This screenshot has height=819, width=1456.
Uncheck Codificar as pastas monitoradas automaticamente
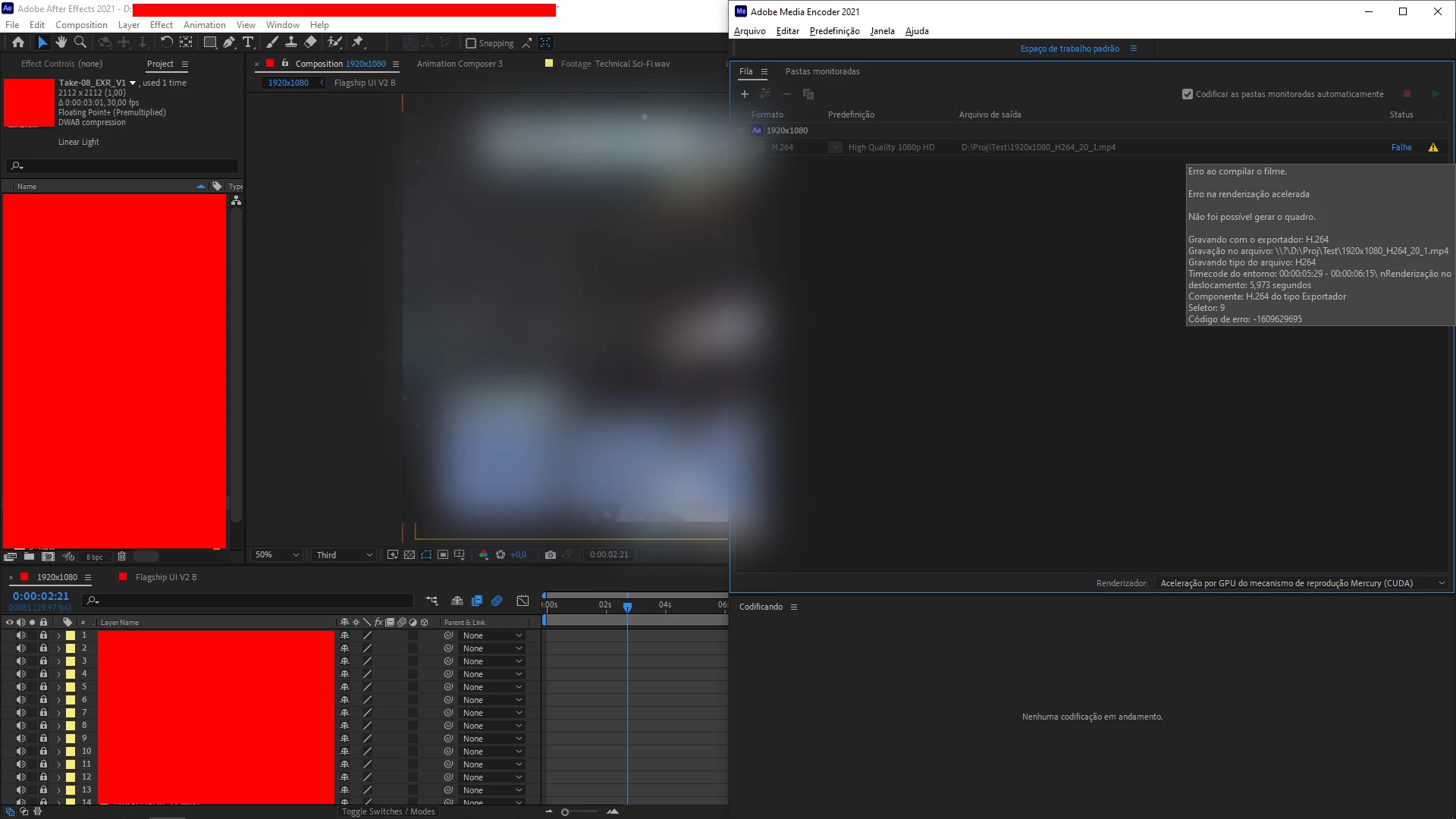[1188, 94]
